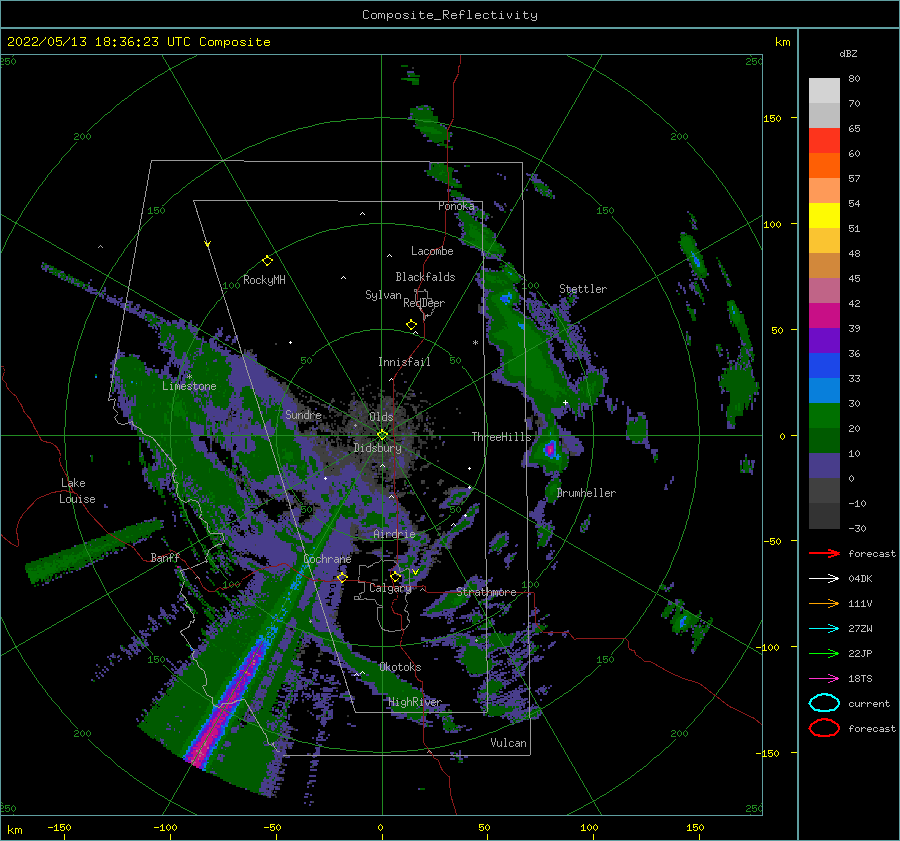Image resolution: width=900 pixels, height=841 pixels.
Task: Click the Calgary city label
Action: pos(390,588)
